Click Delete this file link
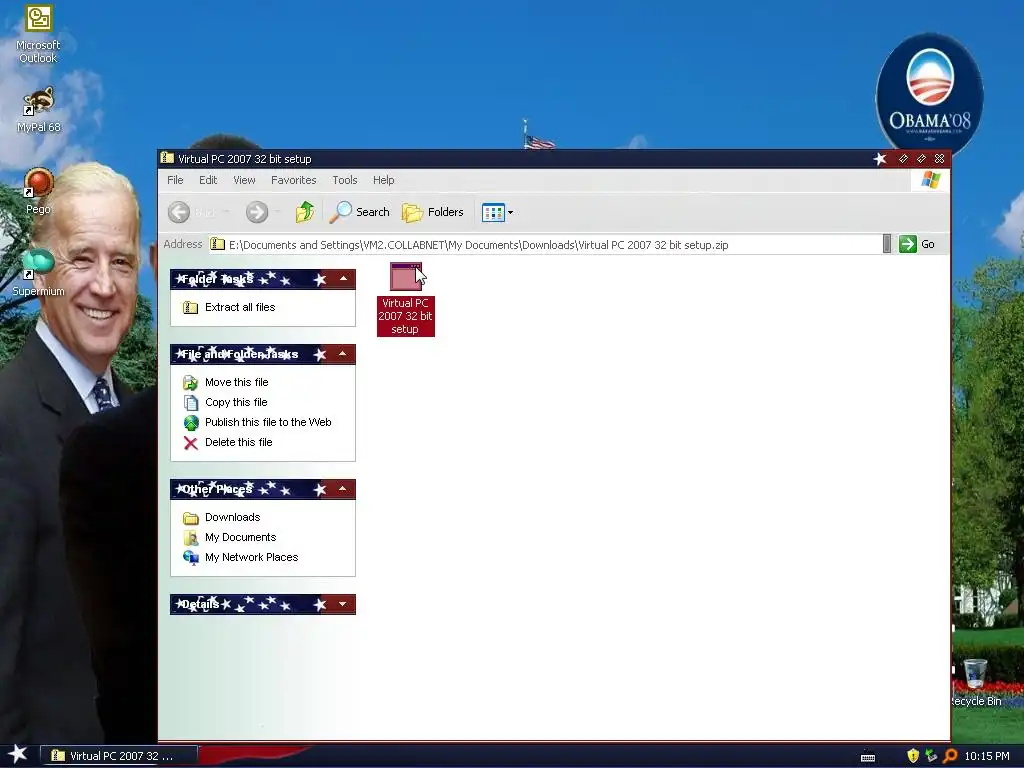The height and width of the screenshot is (768, 1024). pyautogui.click(x=238, y=443)
